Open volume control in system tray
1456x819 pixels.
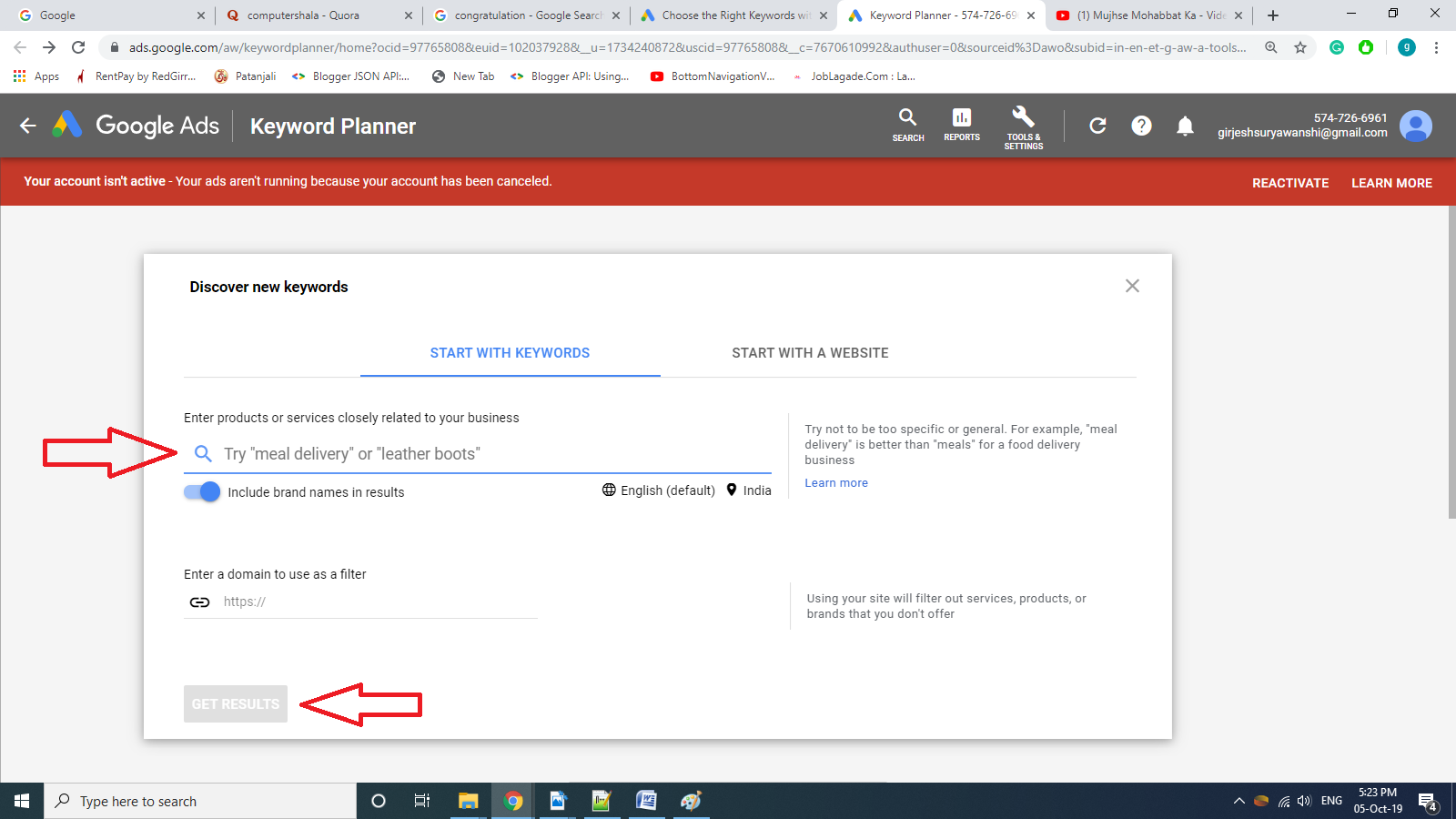(1304, 801)
